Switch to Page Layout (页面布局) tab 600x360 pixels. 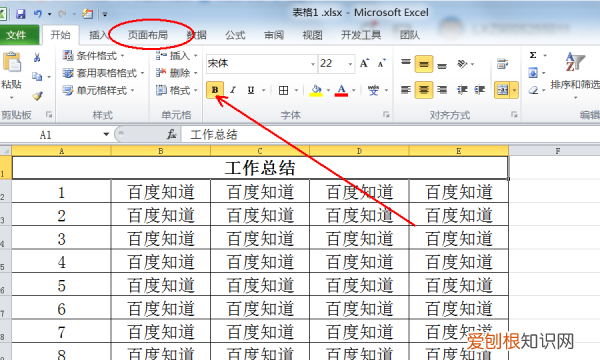click(x=148, y=35)
